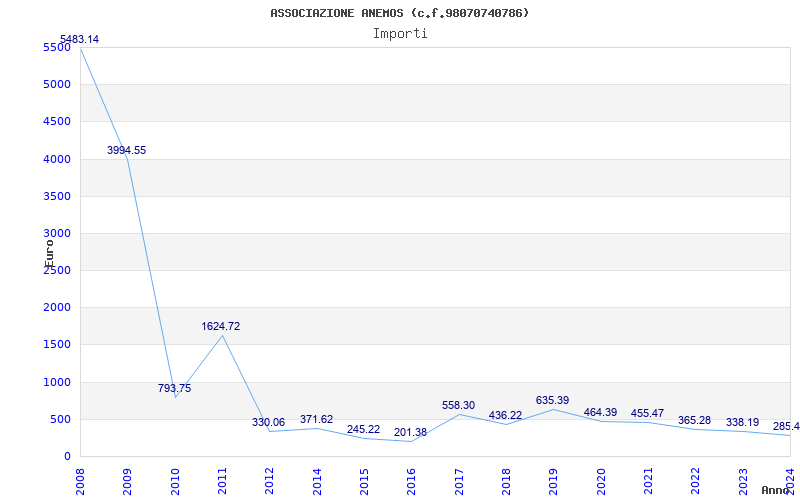This screenshot has width=800, height=500.
Task: Select the 2019 x-axis label
Action: [x=554, y=481]
